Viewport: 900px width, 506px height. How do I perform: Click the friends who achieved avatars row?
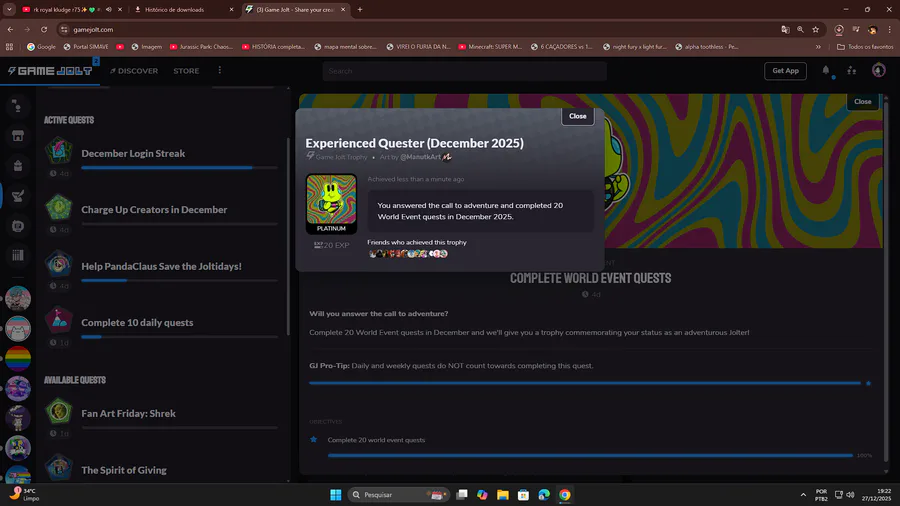[x=408, y=254]
